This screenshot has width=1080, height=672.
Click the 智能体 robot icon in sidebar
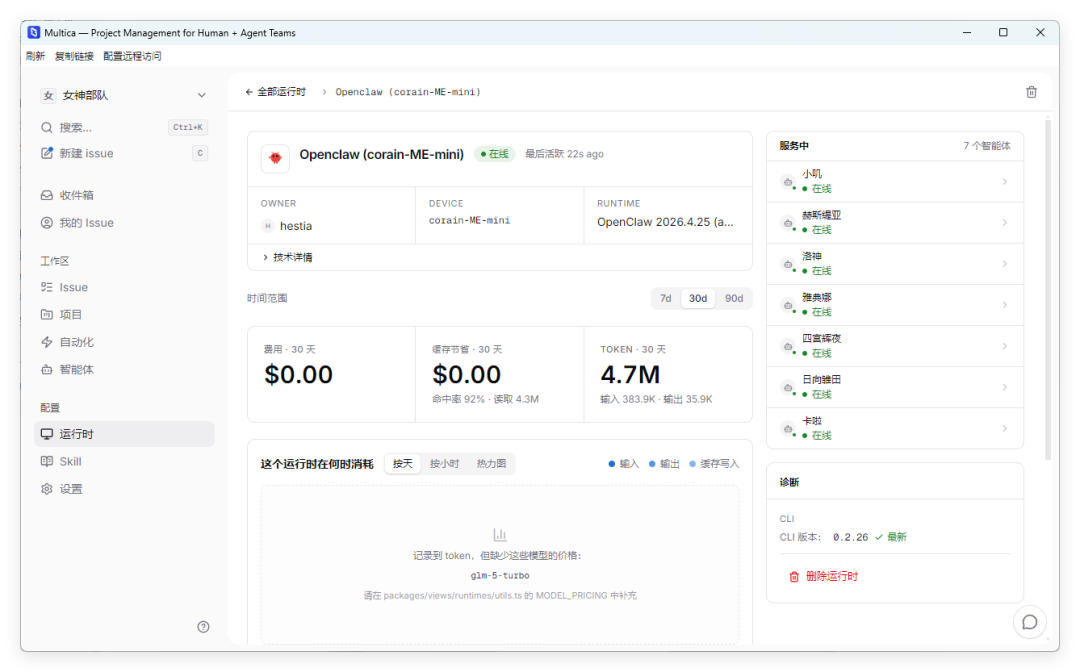click(x=47, y=370)
